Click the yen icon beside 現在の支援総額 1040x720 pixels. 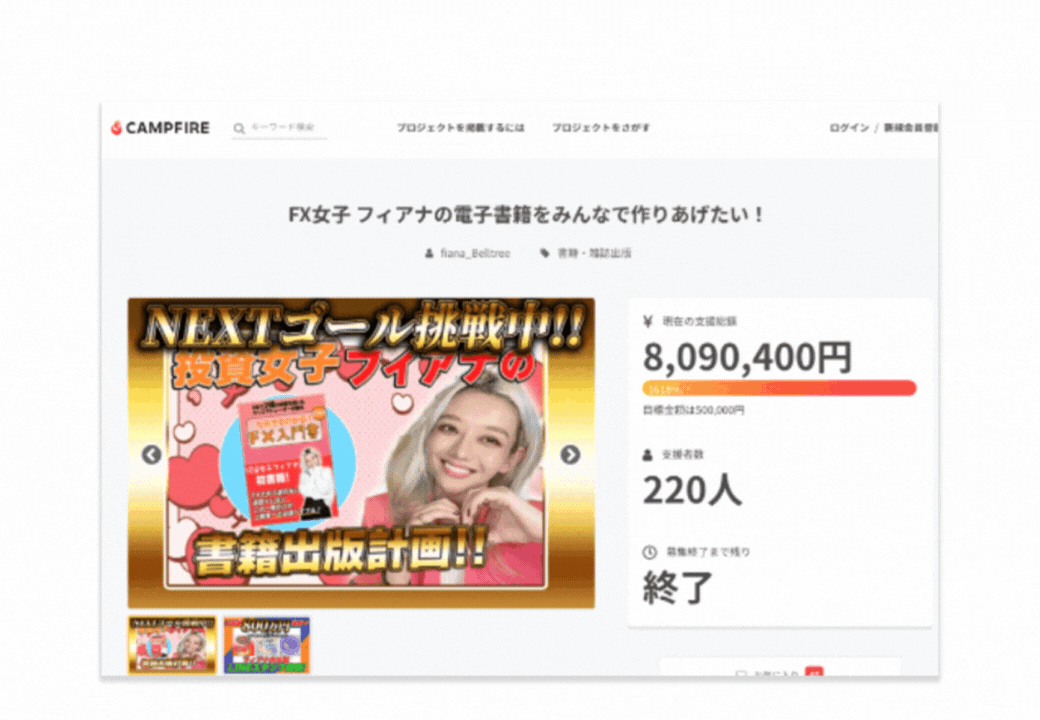tap(648, 322)
